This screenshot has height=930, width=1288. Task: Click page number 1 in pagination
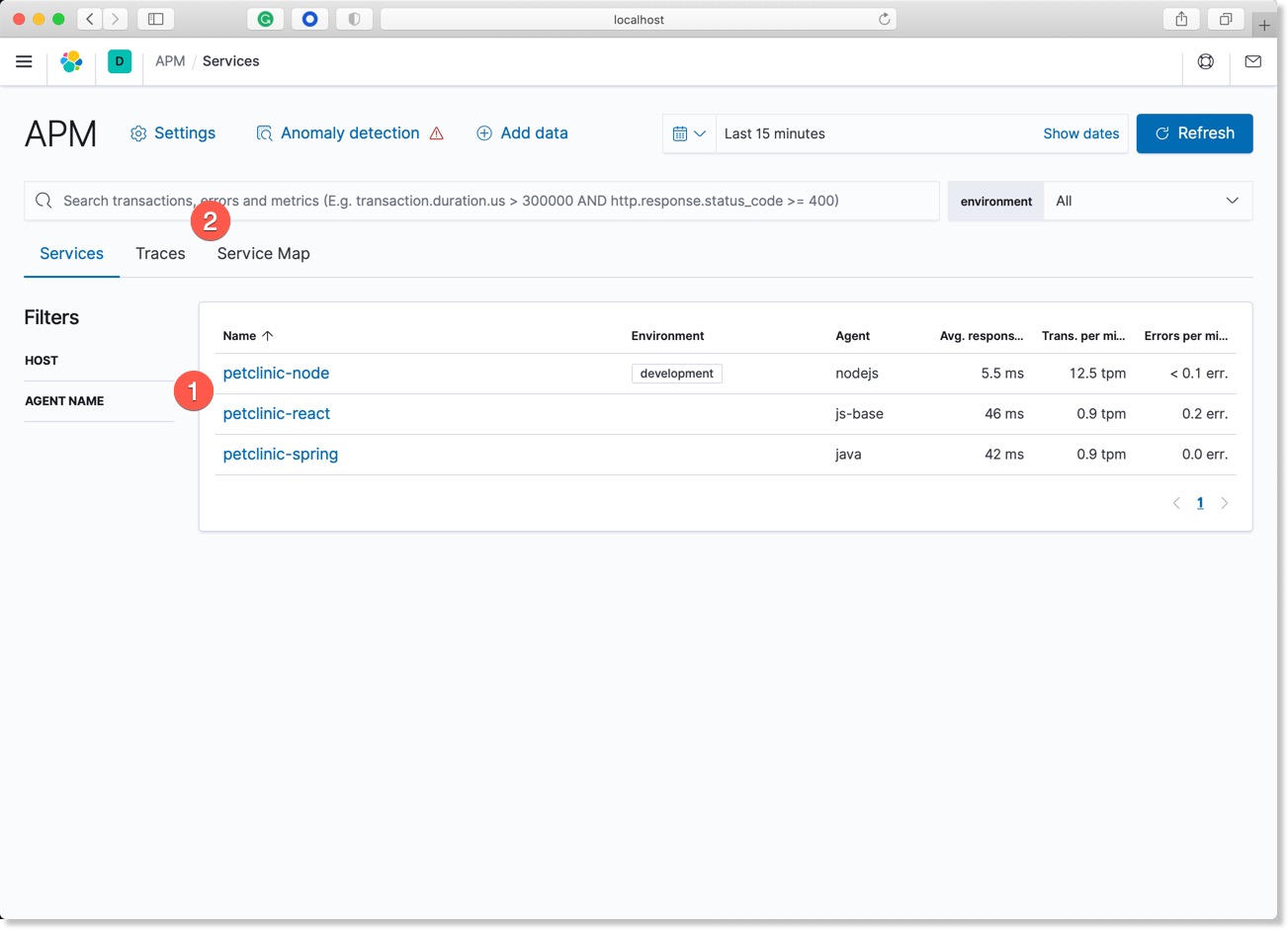click(1200, 503)
